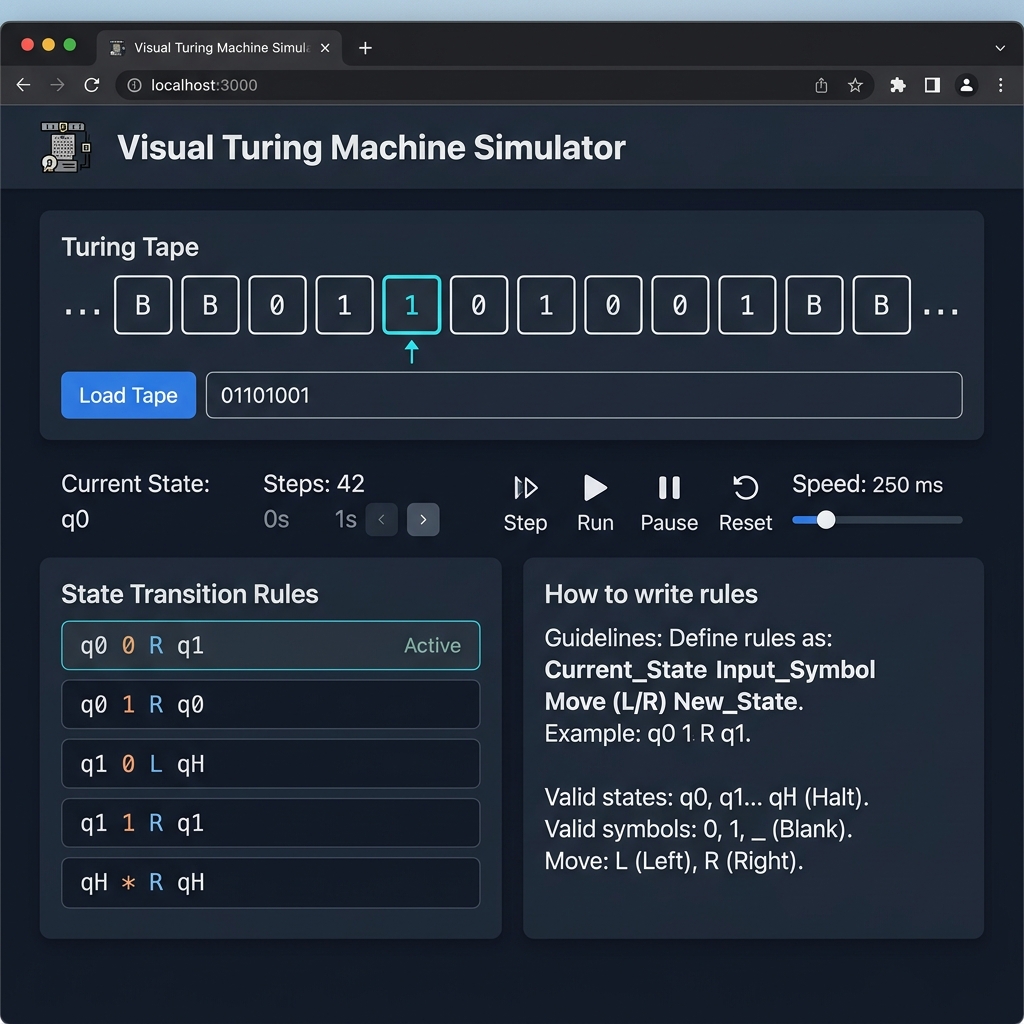This screenshot has width=1024, height=1024.
Task: Click the Move: L (Left), R (Right) line
Action: (673, 861)
